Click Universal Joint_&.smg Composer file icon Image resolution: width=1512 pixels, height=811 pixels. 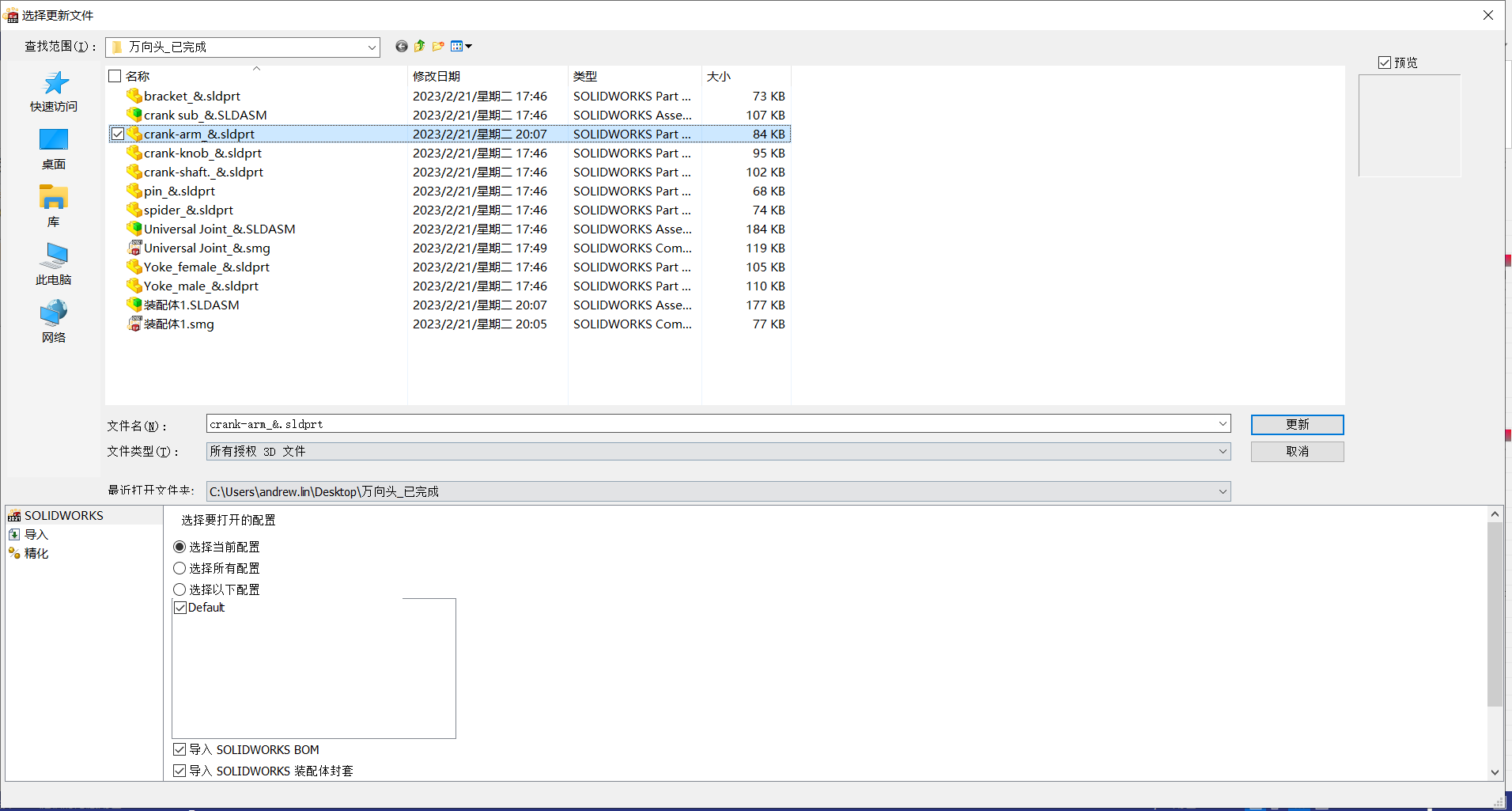(x=134, y=248)
